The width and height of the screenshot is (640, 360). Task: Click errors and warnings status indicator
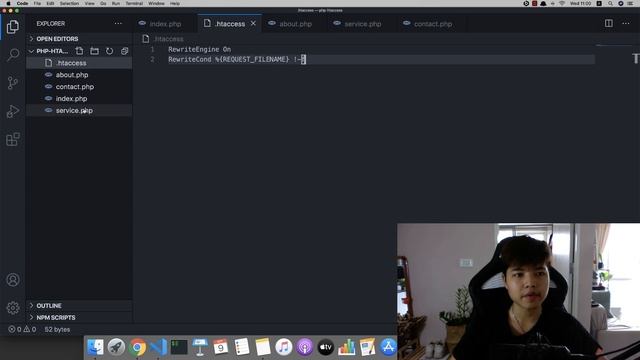pos(22,329)
